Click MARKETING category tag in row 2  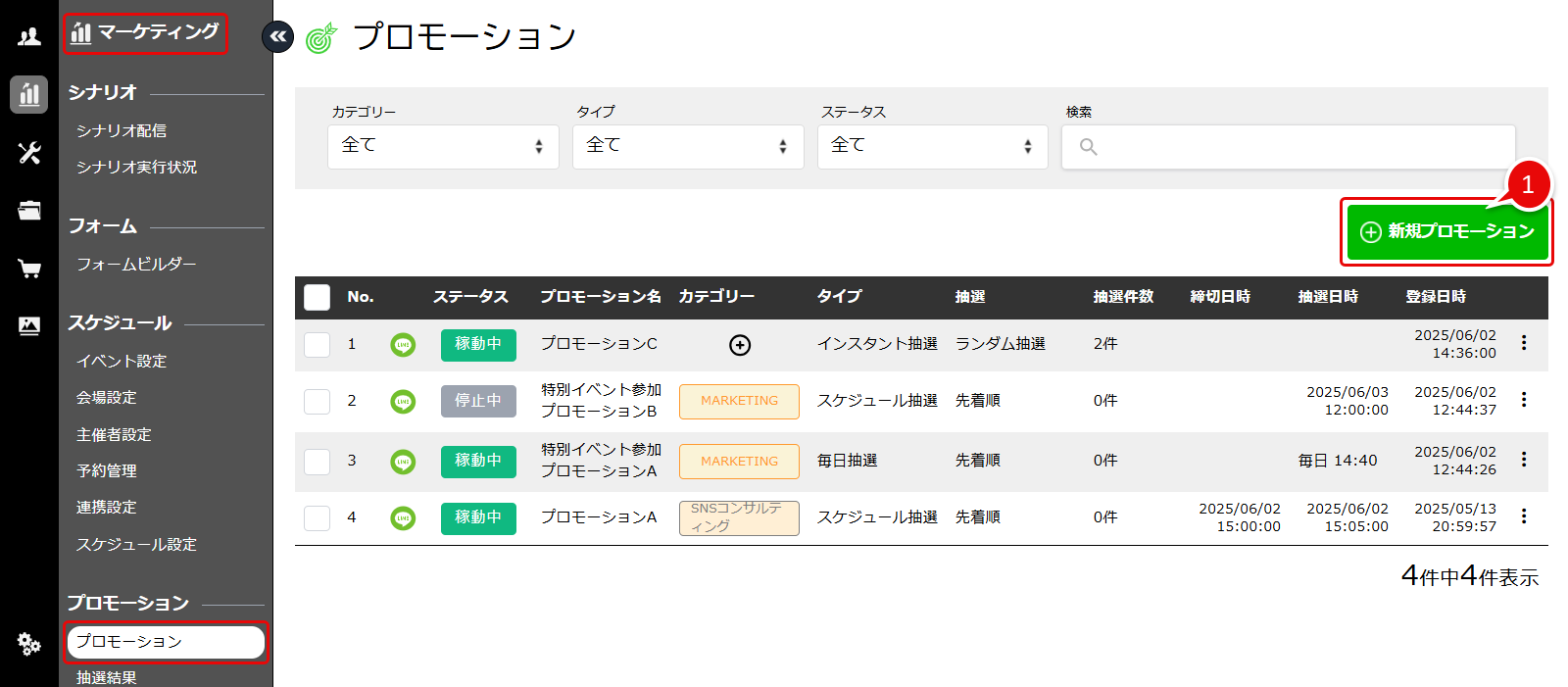[x=739, y=402]
